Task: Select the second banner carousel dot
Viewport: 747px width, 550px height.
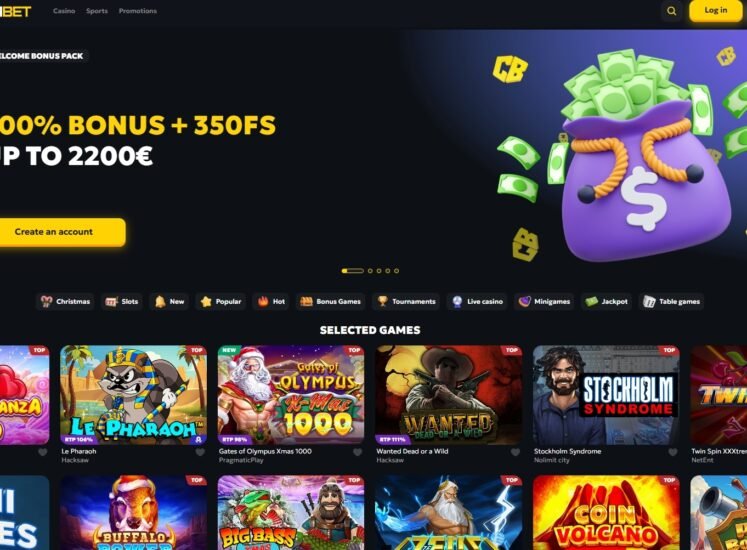Action: (x=370, y=271)
